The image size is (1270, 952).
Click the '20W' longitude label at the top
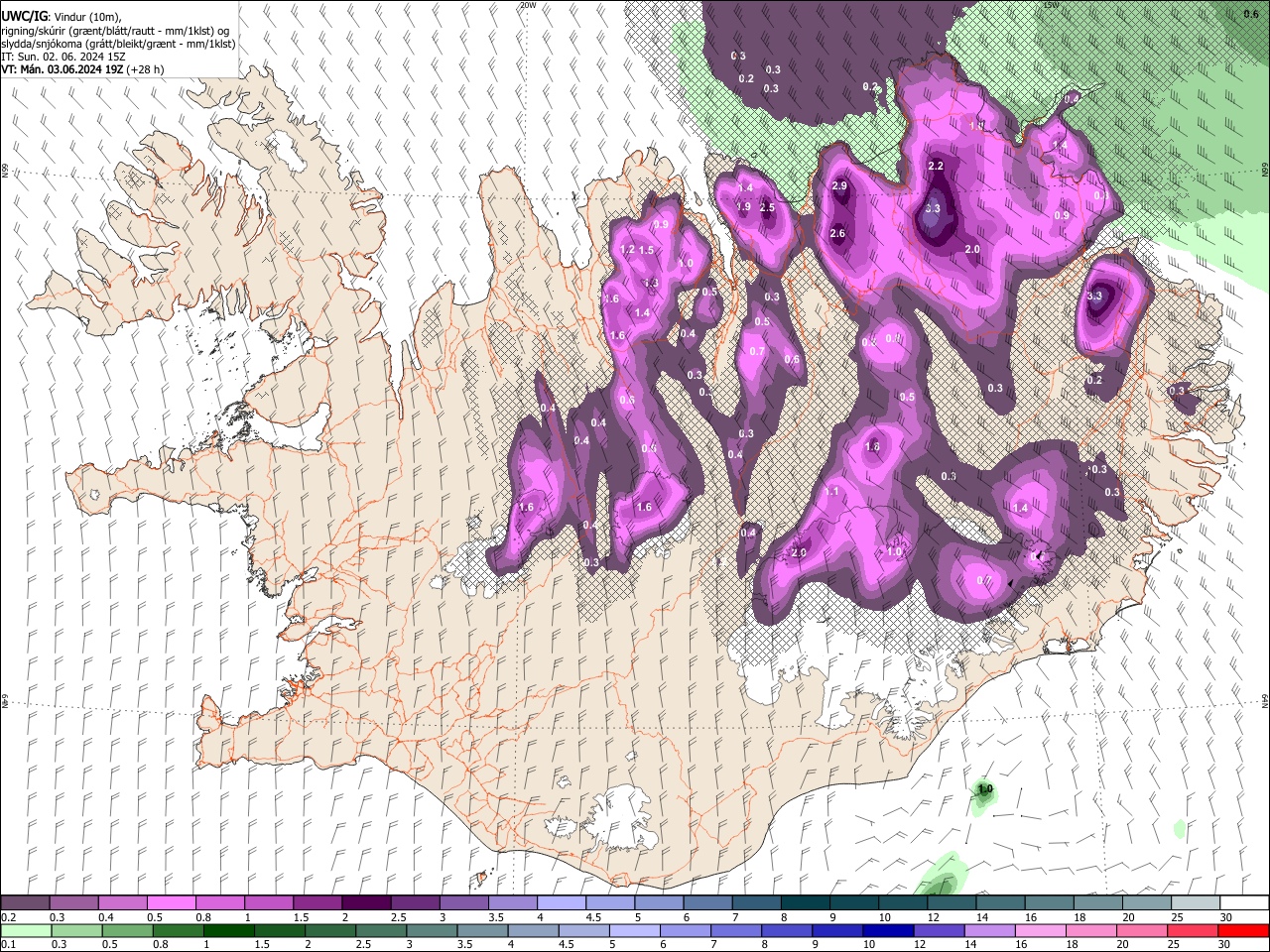coord(528,5)
